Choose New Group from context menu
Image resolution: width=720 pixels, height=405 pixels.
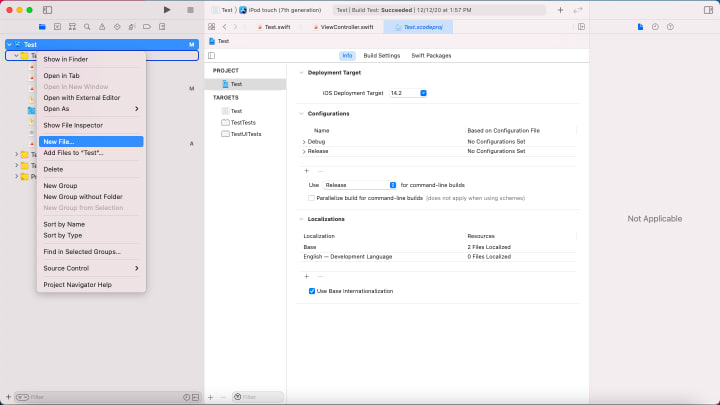coord(91,186)
